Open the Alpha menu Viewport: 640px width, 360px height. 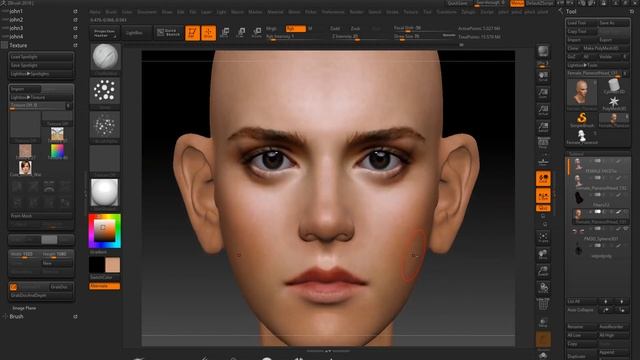(95, 12)
